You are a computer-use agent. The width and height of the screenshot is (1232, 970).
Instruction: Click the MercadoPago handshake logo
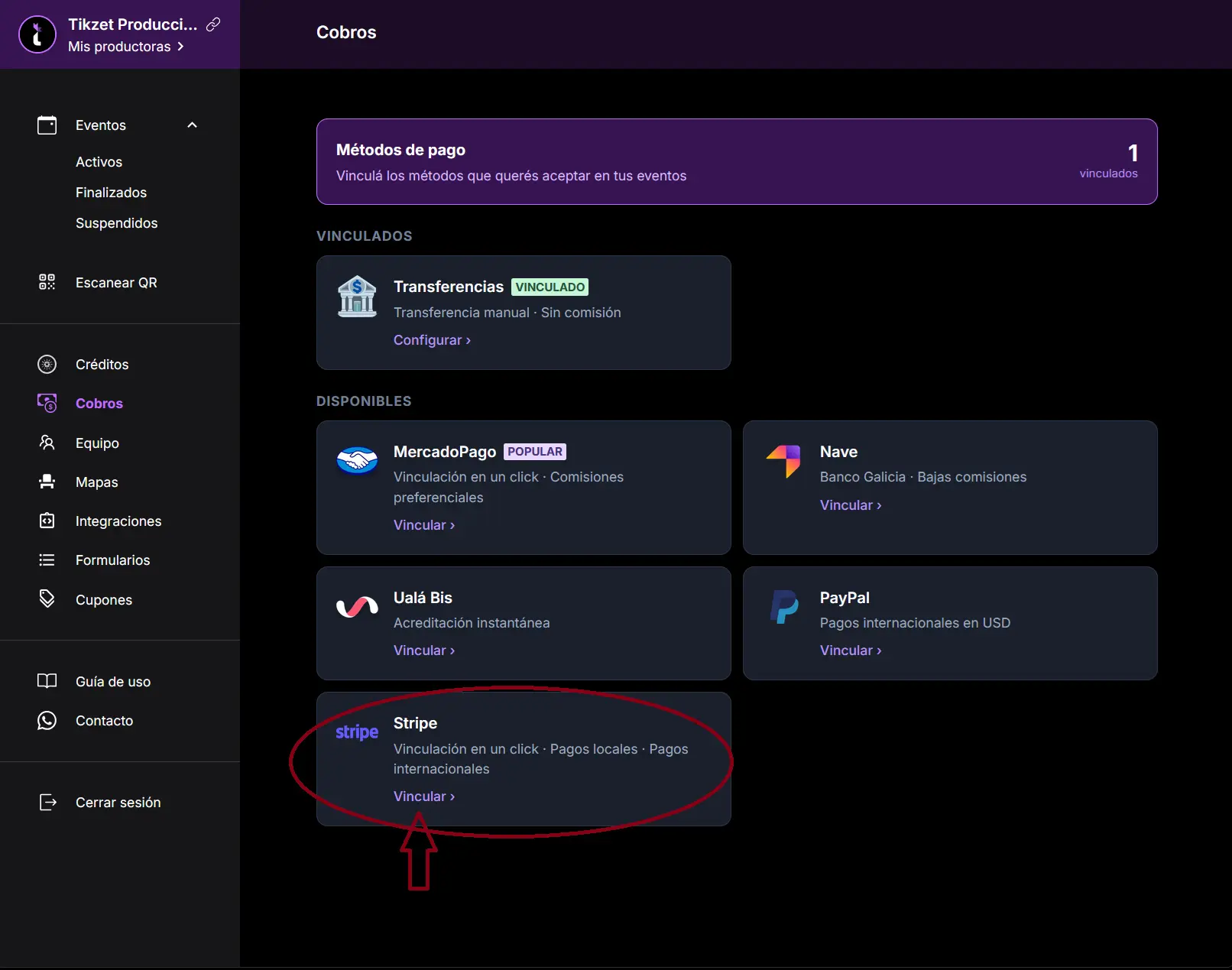click(x=357, y=460)
